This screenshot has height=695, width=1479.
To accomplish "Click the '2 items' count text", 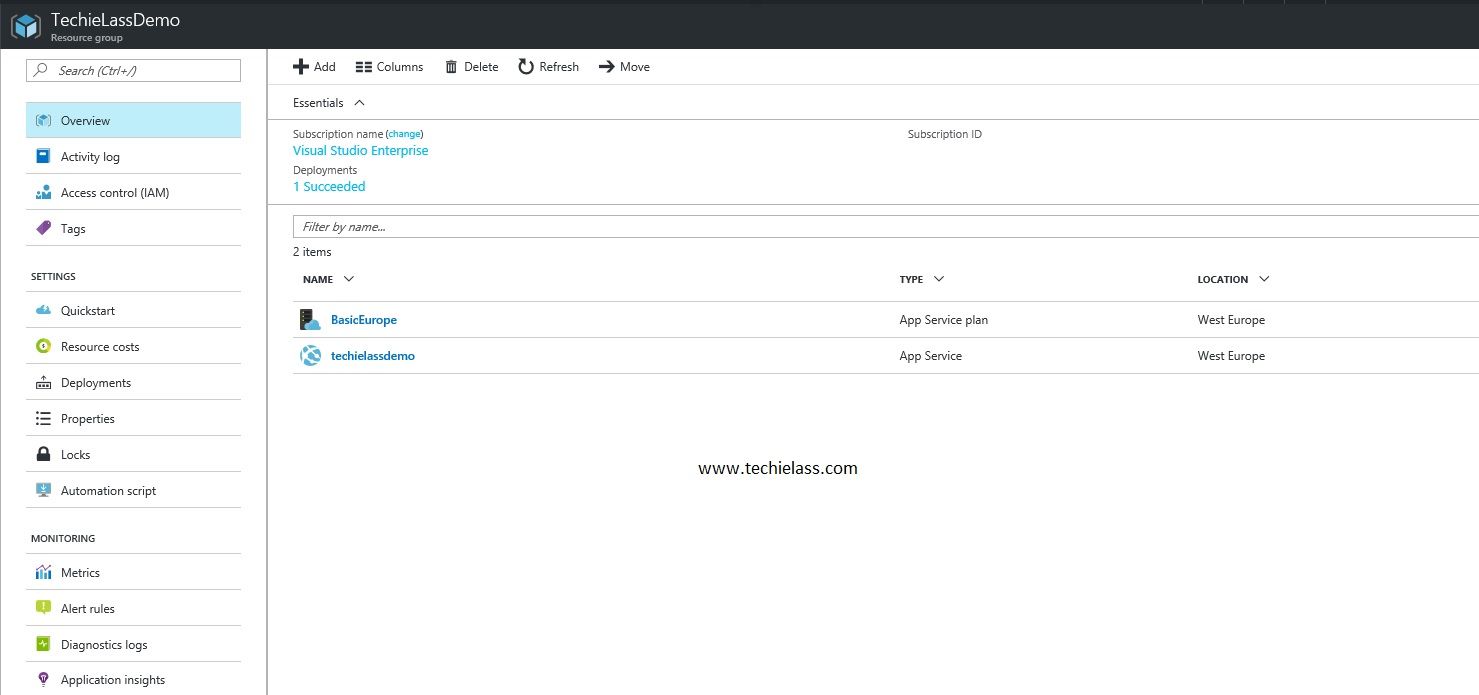I will 312,252.
